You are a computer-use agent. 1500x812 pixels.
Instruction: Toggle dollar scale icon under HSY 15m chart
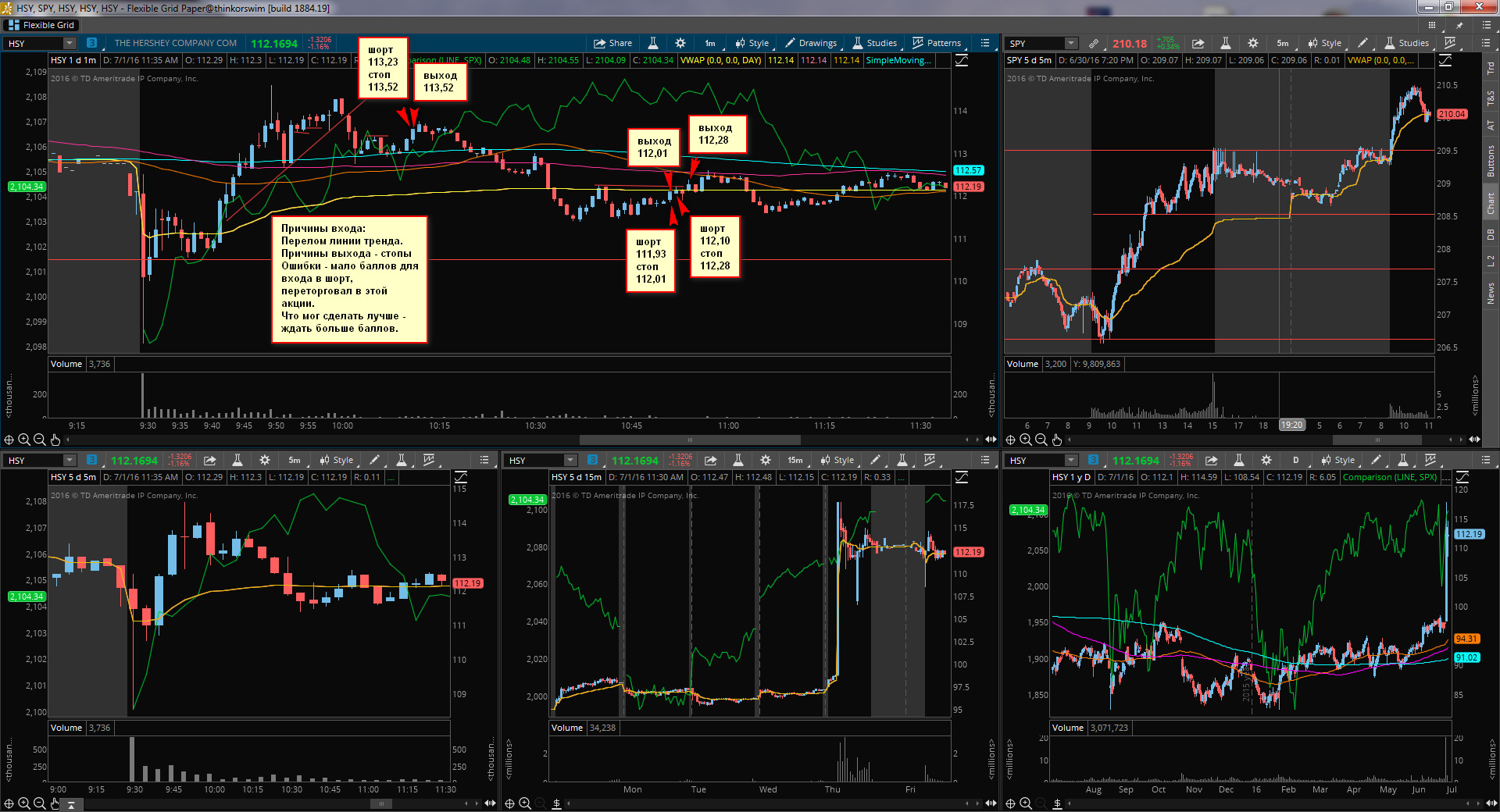click(557, 803)
